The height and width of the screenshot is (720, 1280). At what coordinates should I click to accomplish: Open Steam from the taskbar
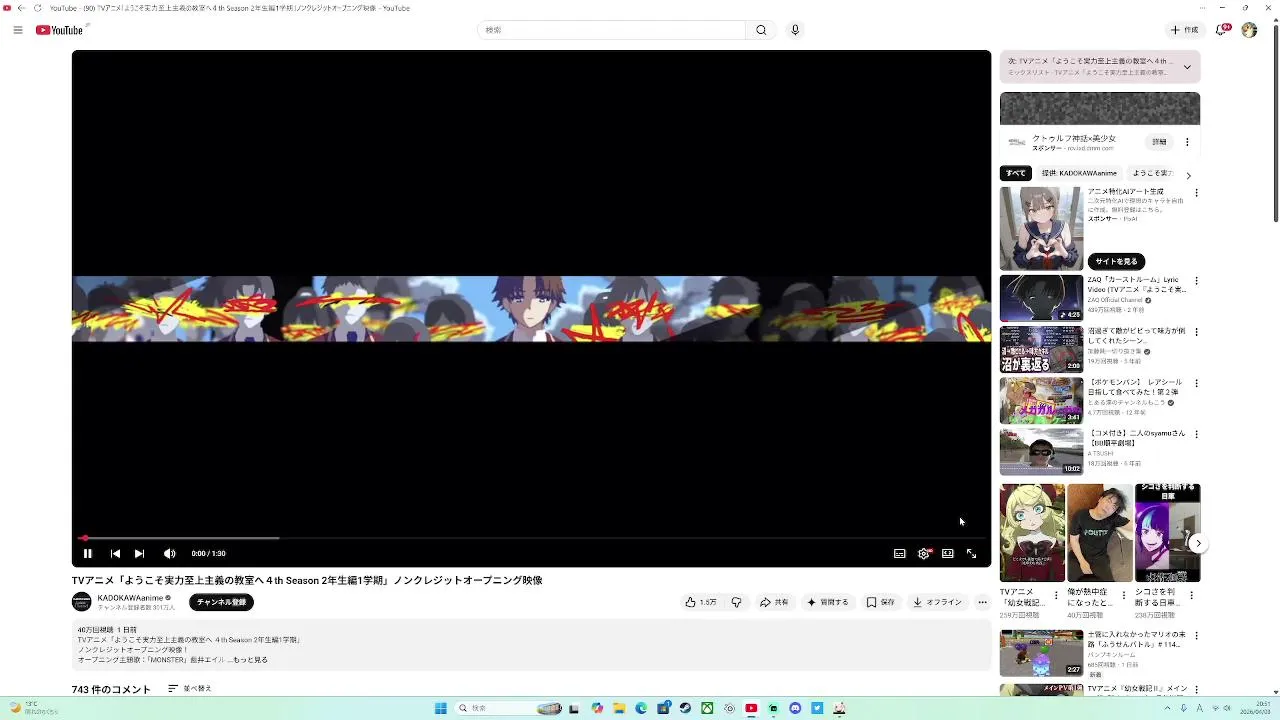685,708
